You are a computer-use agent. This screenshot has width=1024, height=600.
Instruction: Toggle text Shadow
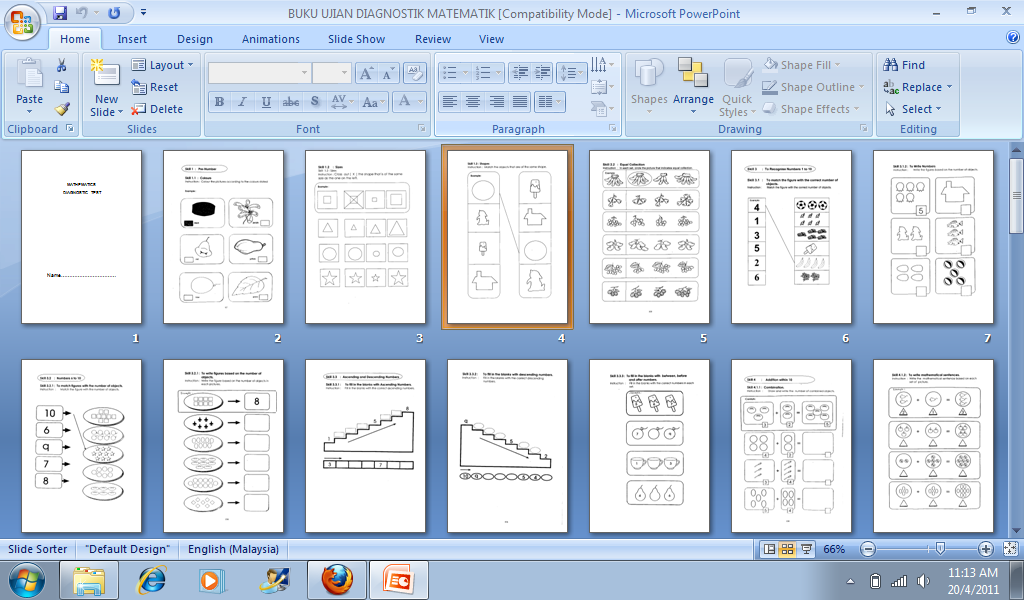(315, 102)
